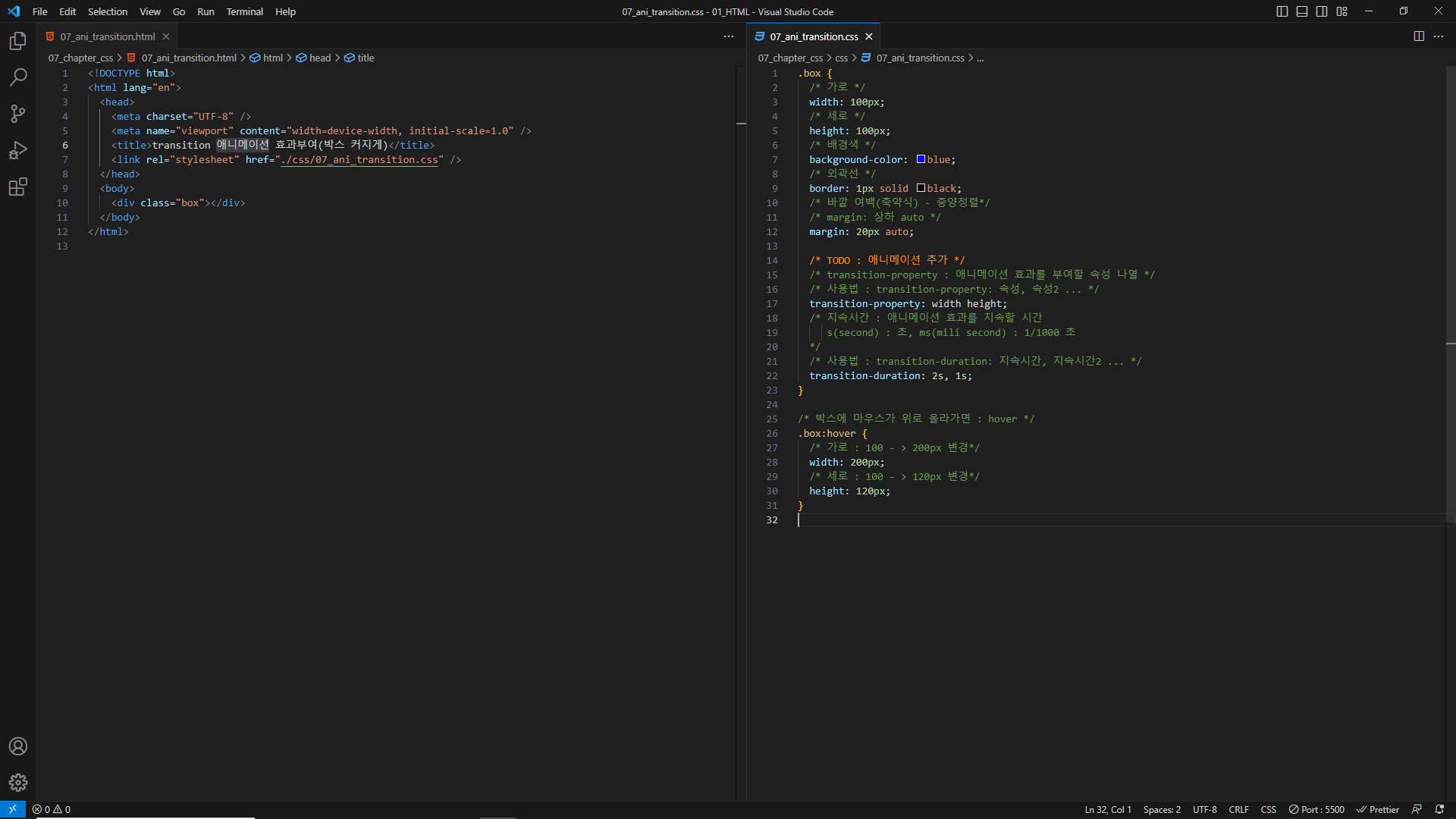The height and width of the screenshot is (819, 1456).
Task: Click the notifications bell in status bar
Action: [1439, 809]
